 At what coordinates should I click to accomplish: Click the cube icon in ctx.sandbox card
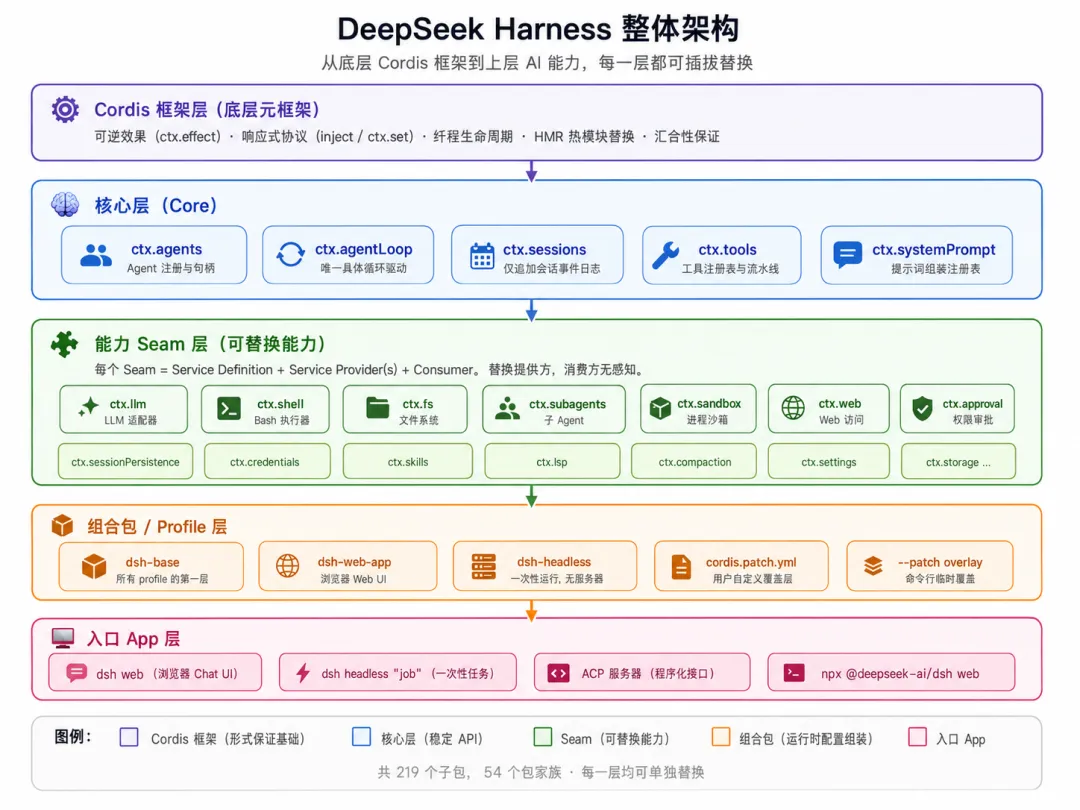click(x=660, y=408)
